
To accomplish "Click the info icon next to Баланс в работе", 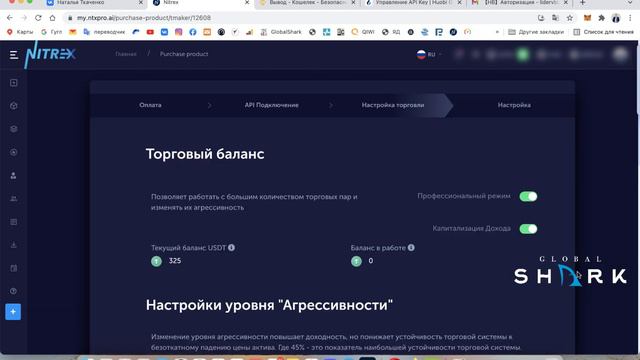I will [x=411, y=247].
